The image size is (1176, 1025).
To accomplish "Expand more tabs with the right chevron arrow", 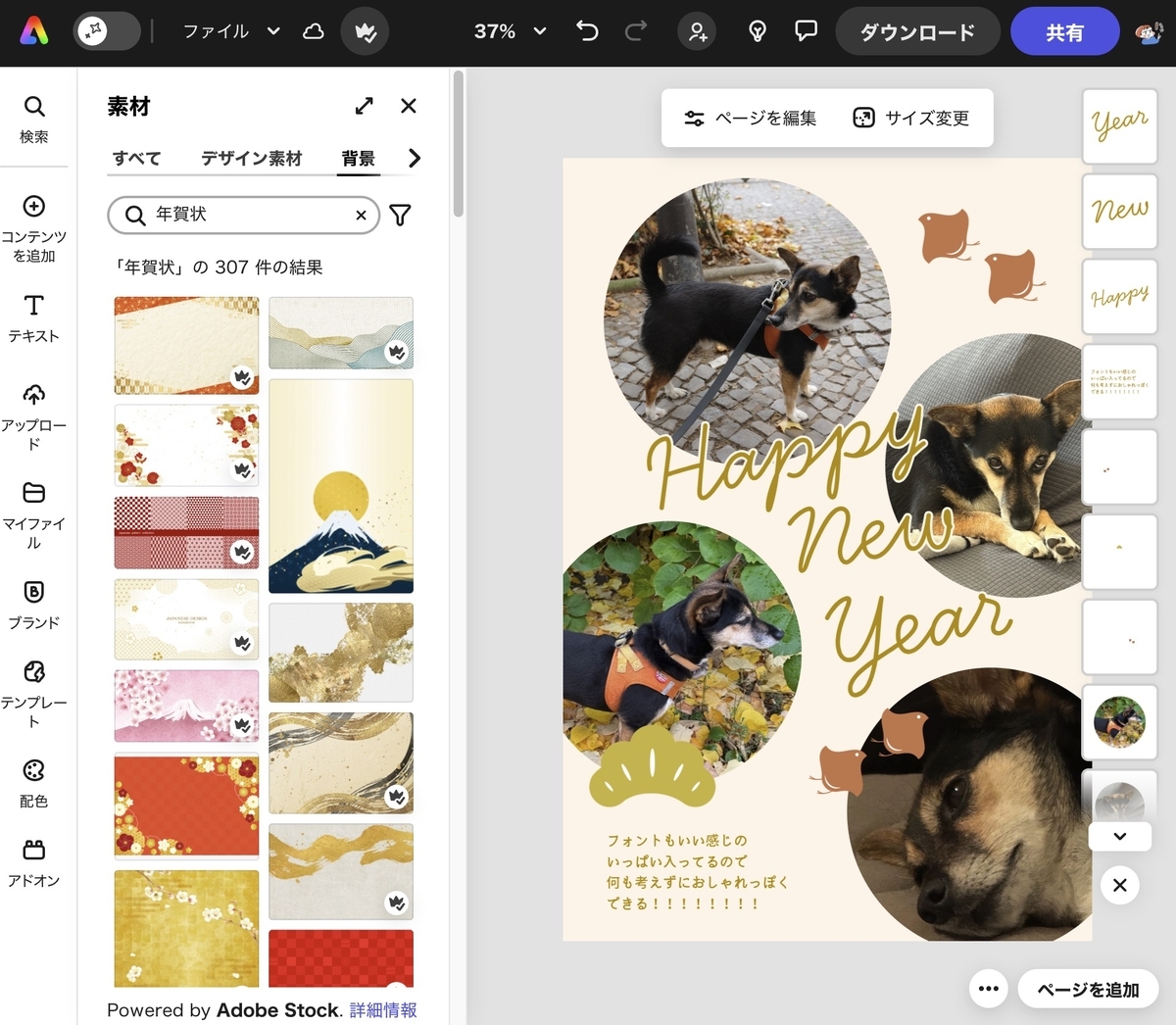I will (x=413, y=158).
